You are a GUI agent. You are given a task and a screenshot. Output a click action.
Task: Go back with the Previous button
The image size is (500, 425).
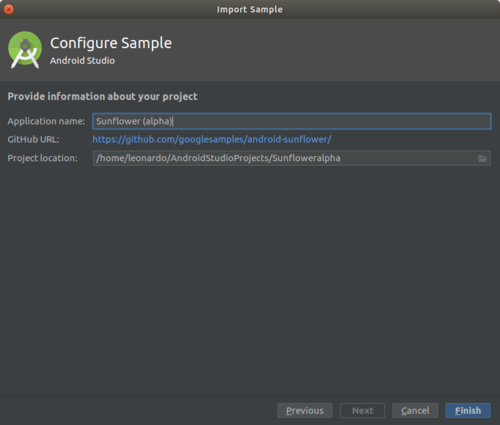(305, 410)
